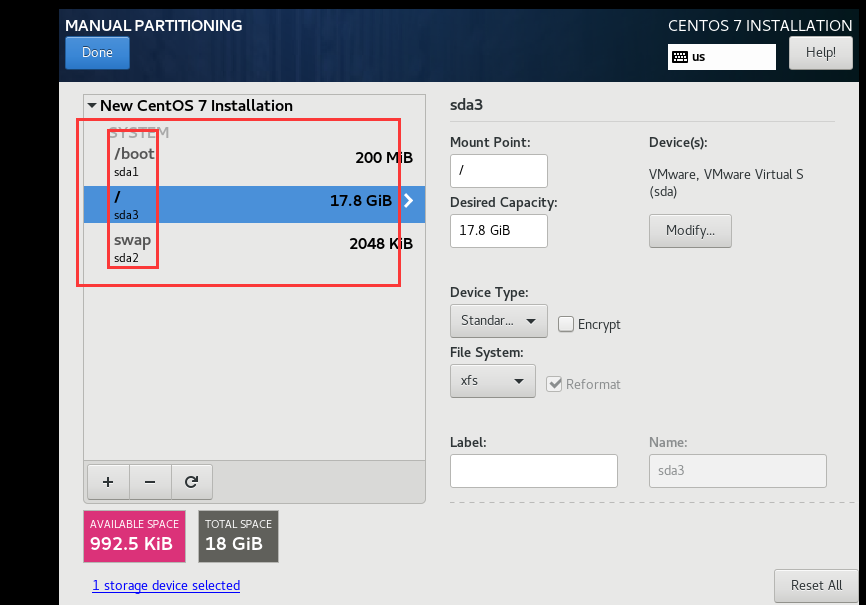Image resolution: width=866 pixels, height=605 pixels.
Task: Select the /boot sda1 partition row
Action: 254,161
